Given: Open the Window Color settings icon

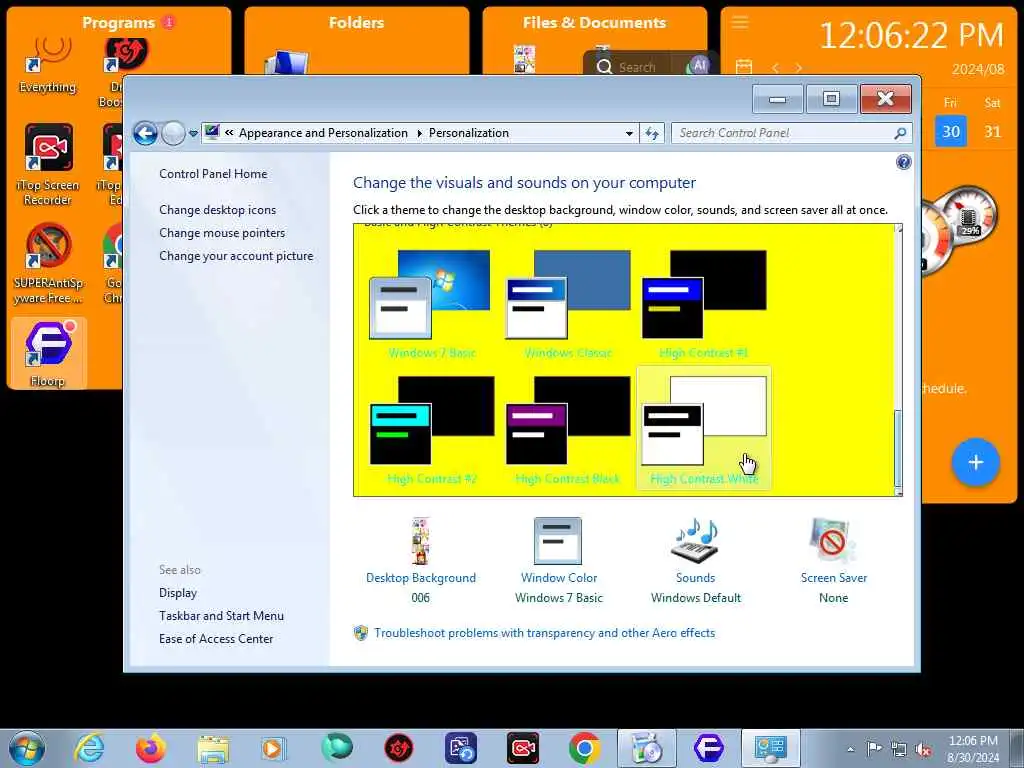Looking at the screenshot, I should tap(558, 541).
